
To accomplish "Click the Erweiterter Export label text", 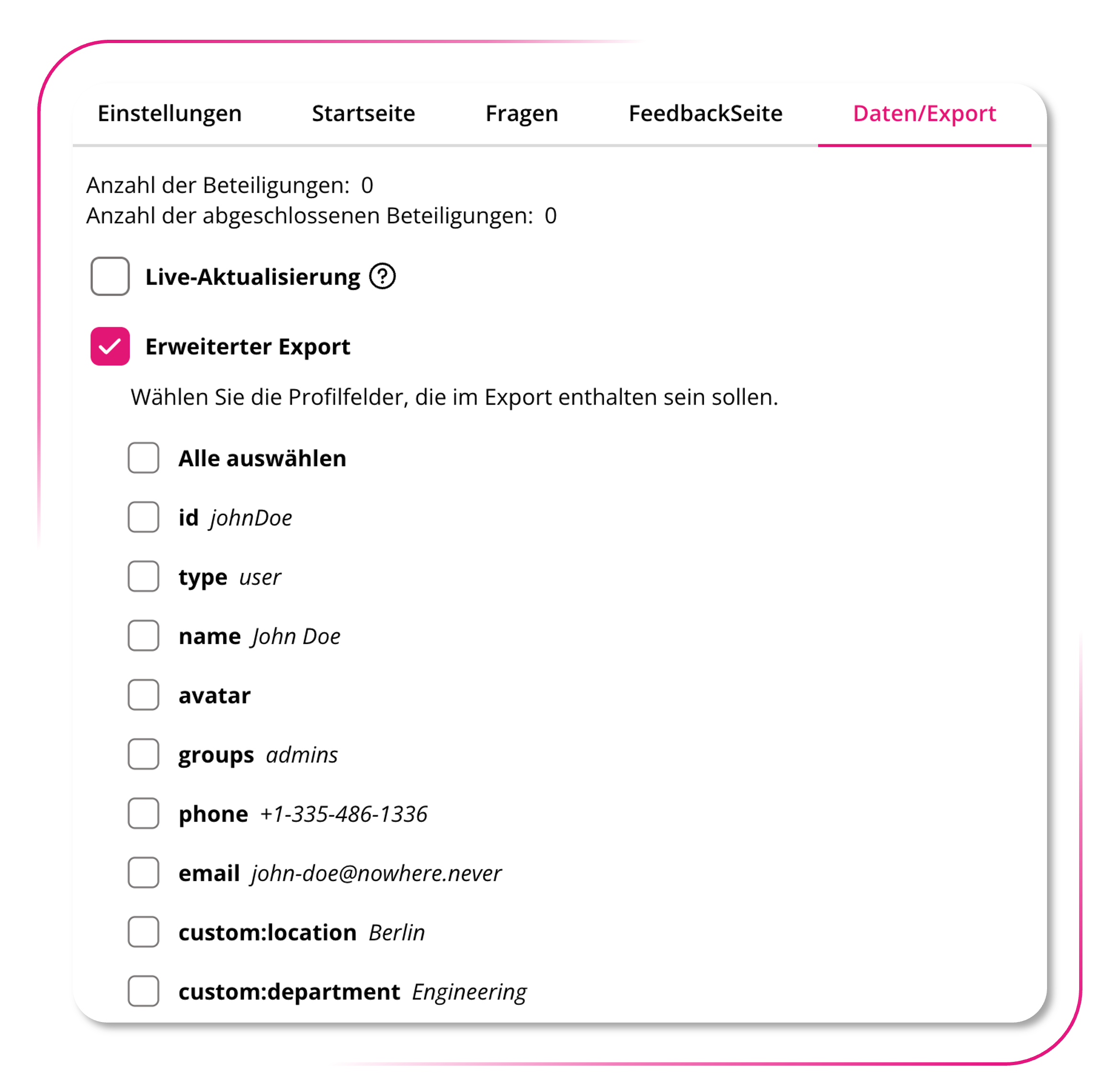I will pos(248,346).
